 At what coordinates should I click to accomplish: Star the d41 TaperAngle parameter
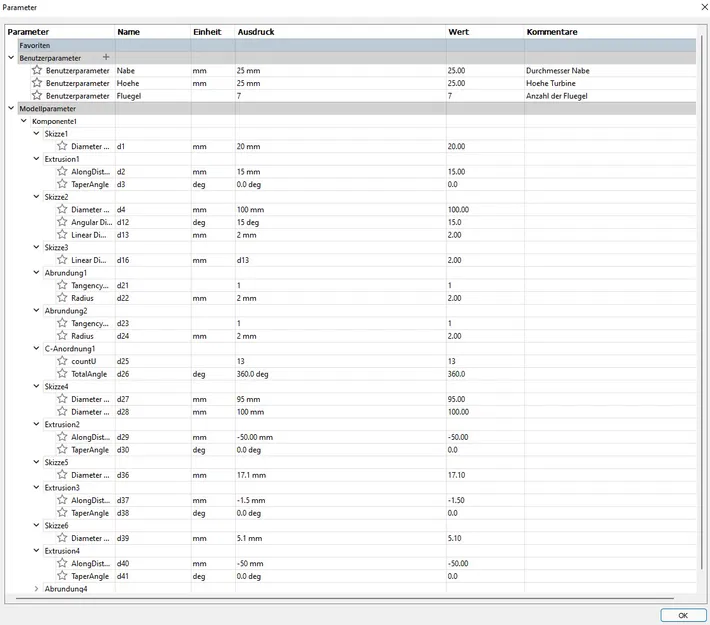[x=62, y=576]
